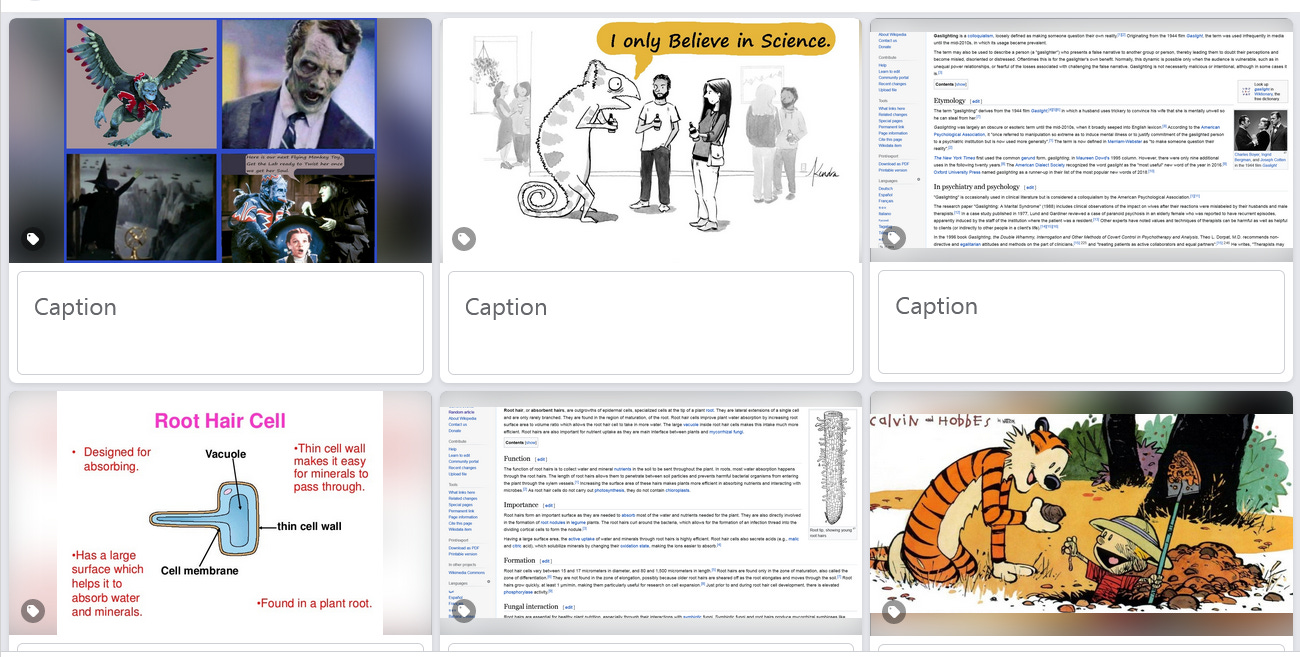Open the Calvin and Hobbes comic thumbnail
1300x657 pixels.
point(1081,513)
